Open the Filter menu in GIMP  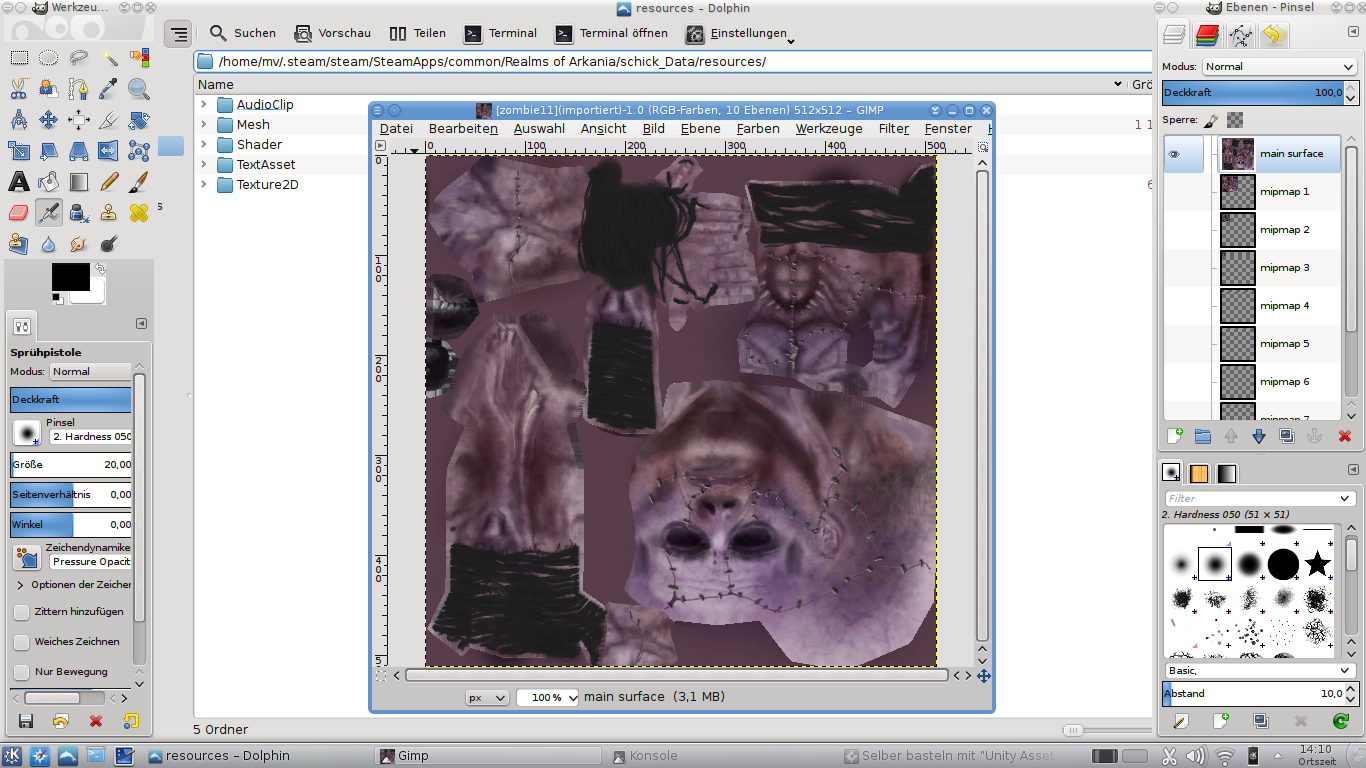[x=893, y=129]
